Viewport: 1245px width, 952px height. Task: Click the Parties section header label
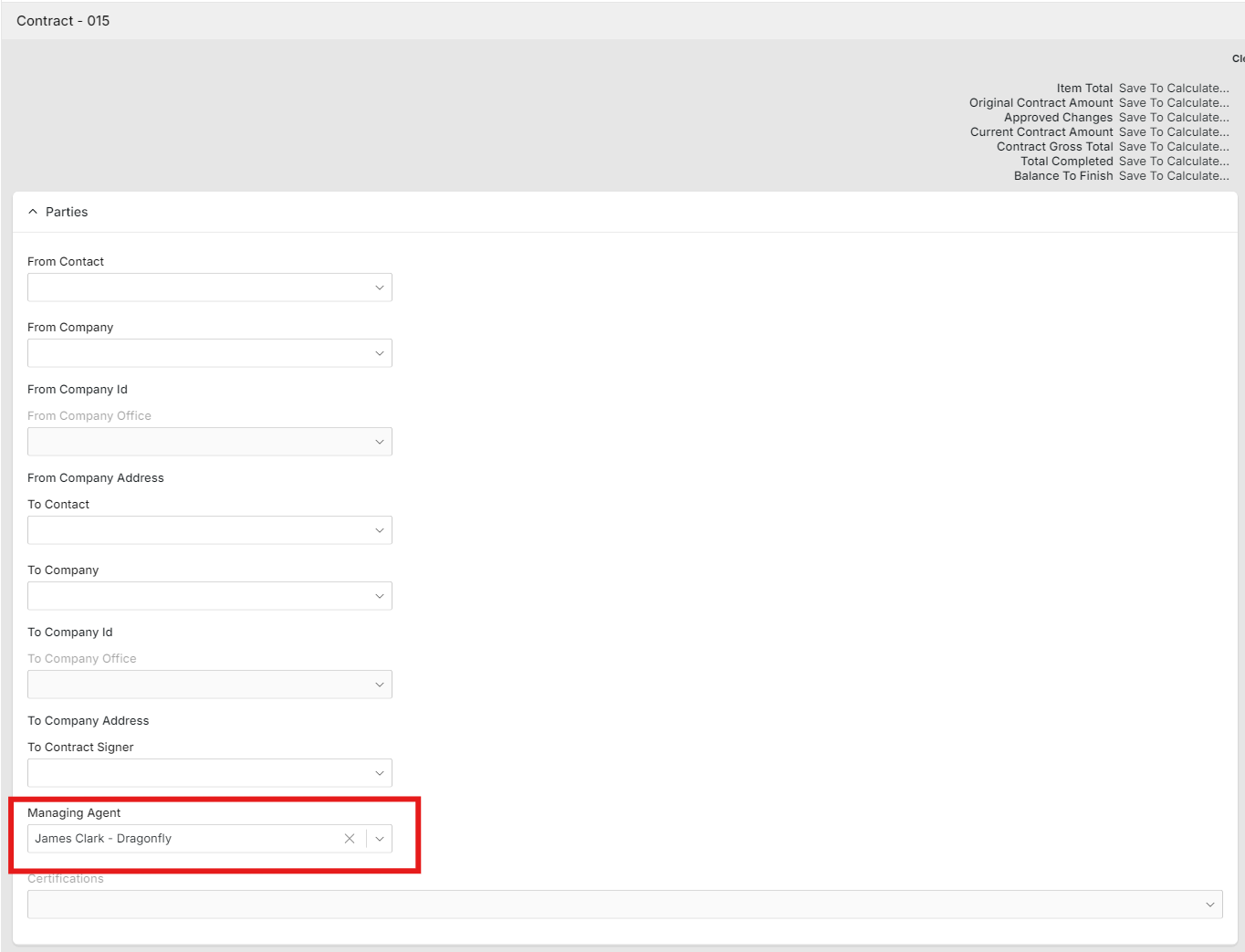point(67,212)
